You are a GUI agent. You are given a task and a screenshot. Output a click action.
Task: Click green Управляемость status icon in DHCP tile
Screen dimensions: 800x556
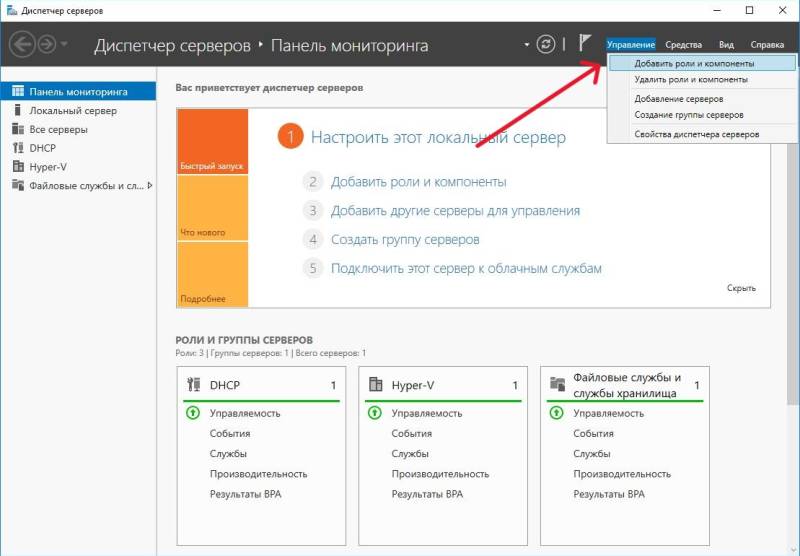coord(194,413)
